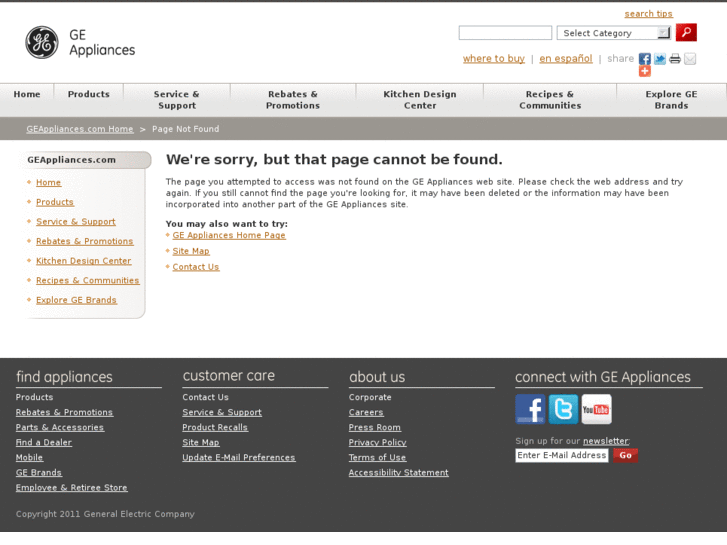This screenshot has height=545, width=727.
Task: Click the Careers footer link
Action: pyautogui.click(x=366, y=412)
